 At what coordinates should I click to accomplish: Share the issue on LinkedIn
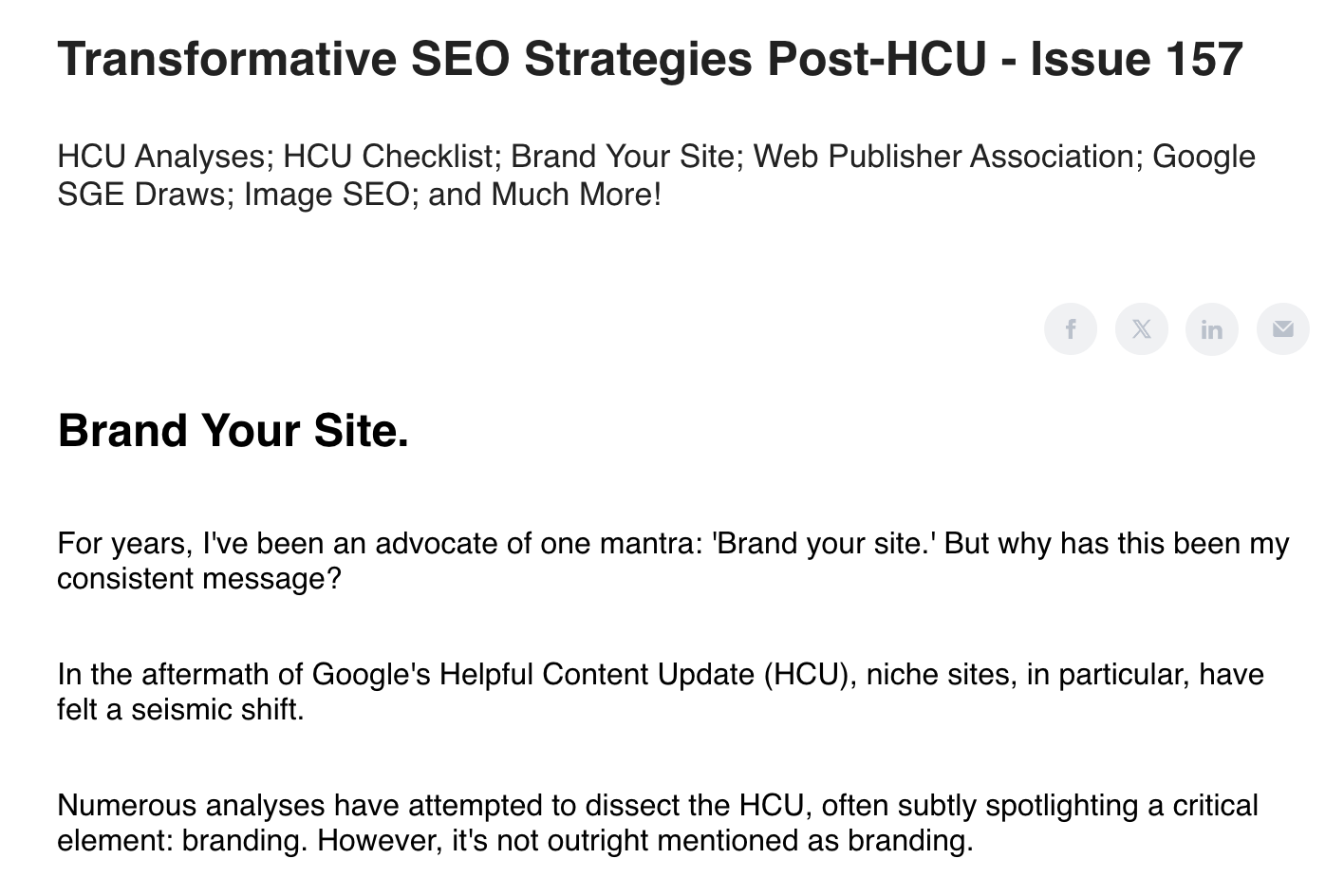click(1212, 329)
